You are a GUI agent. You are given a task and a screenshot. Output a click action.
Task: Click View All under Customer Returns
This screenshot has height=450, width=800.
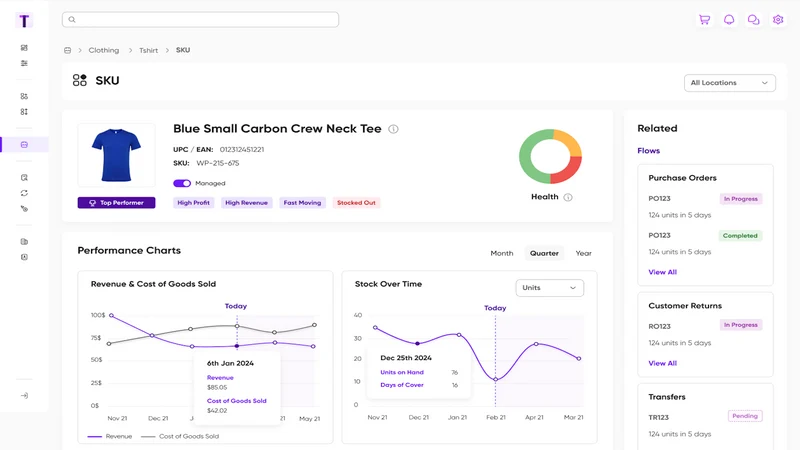tap(662, 363)
